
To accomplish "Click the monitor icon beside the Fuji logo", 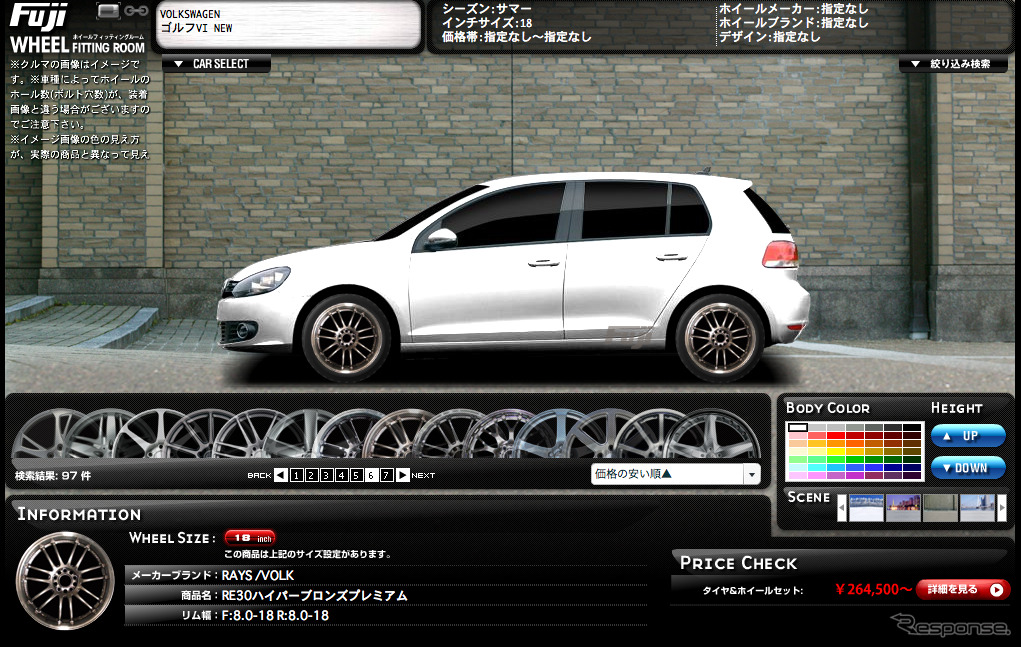I will 109,11.
